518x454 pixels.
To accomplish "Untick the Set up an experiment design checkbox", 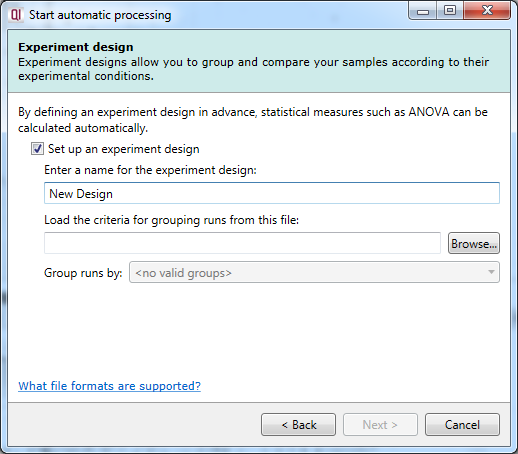I will pyautogui.click(x=37, y=149).
